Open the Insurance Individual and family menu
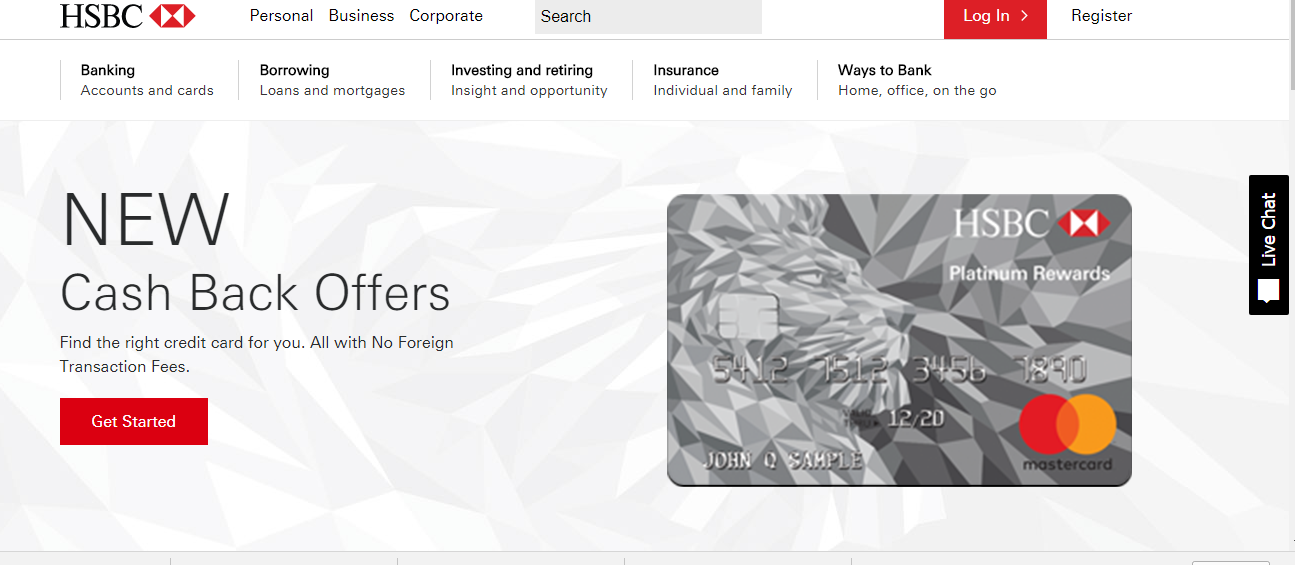 point(722,80)
